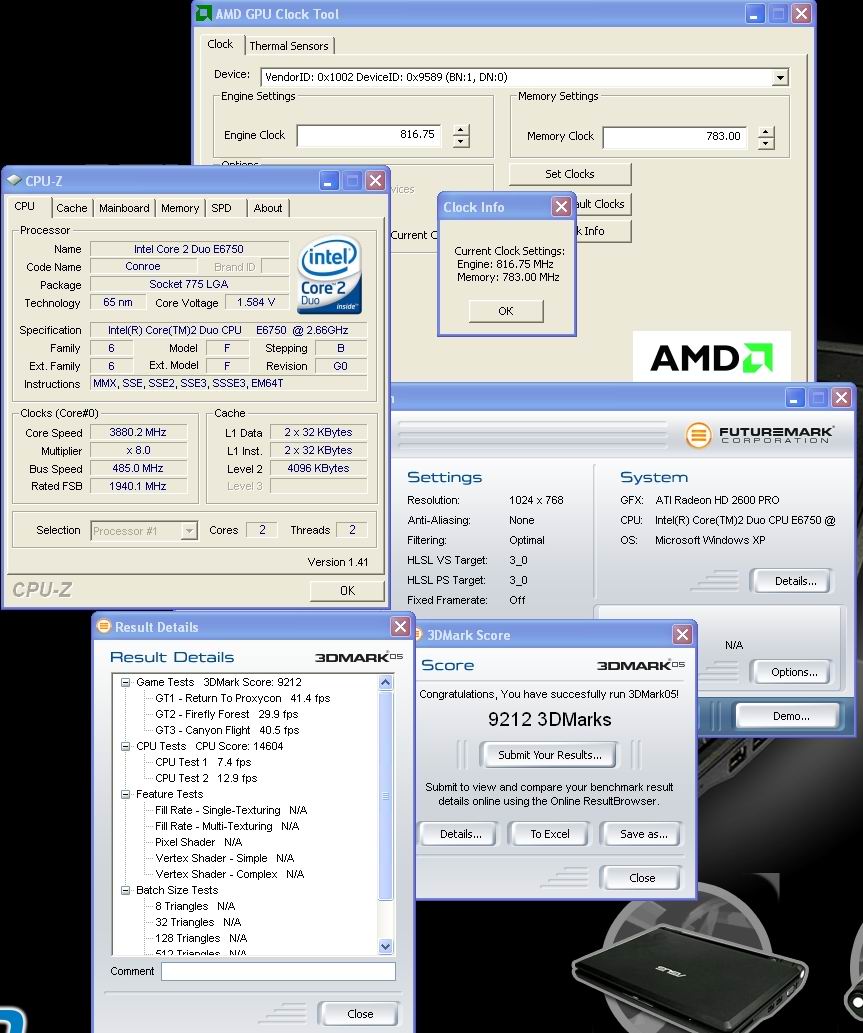Click the Core Speed value 3880.2 MHz
The height and width of the screenshot is (1033, 863).
(x=138, y=432)
